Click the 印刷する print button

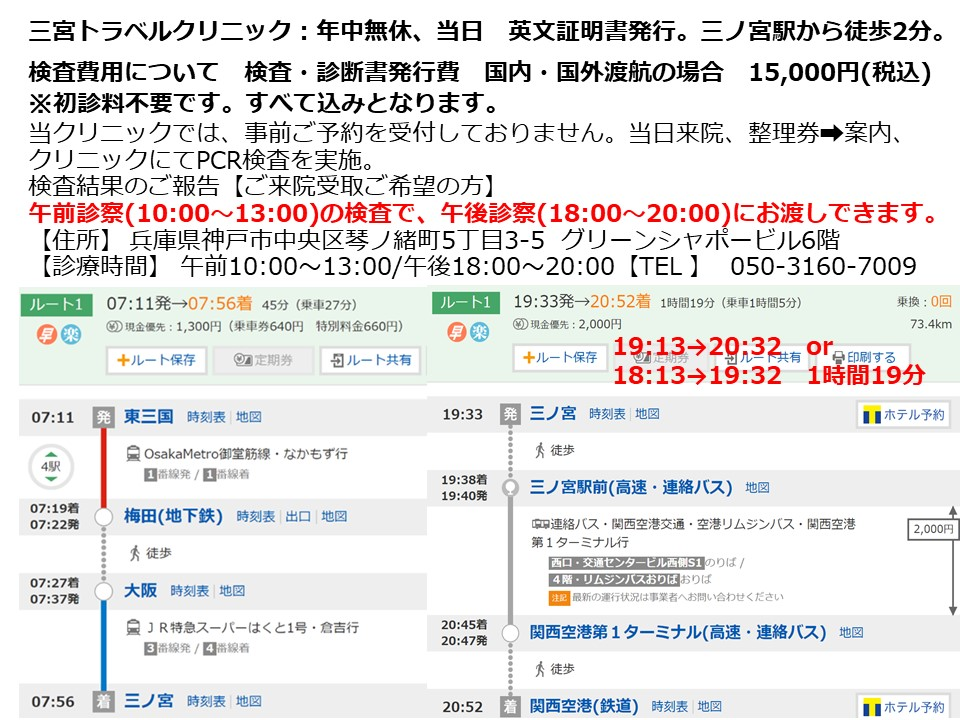pyautogui.click(x=864, y=357)
